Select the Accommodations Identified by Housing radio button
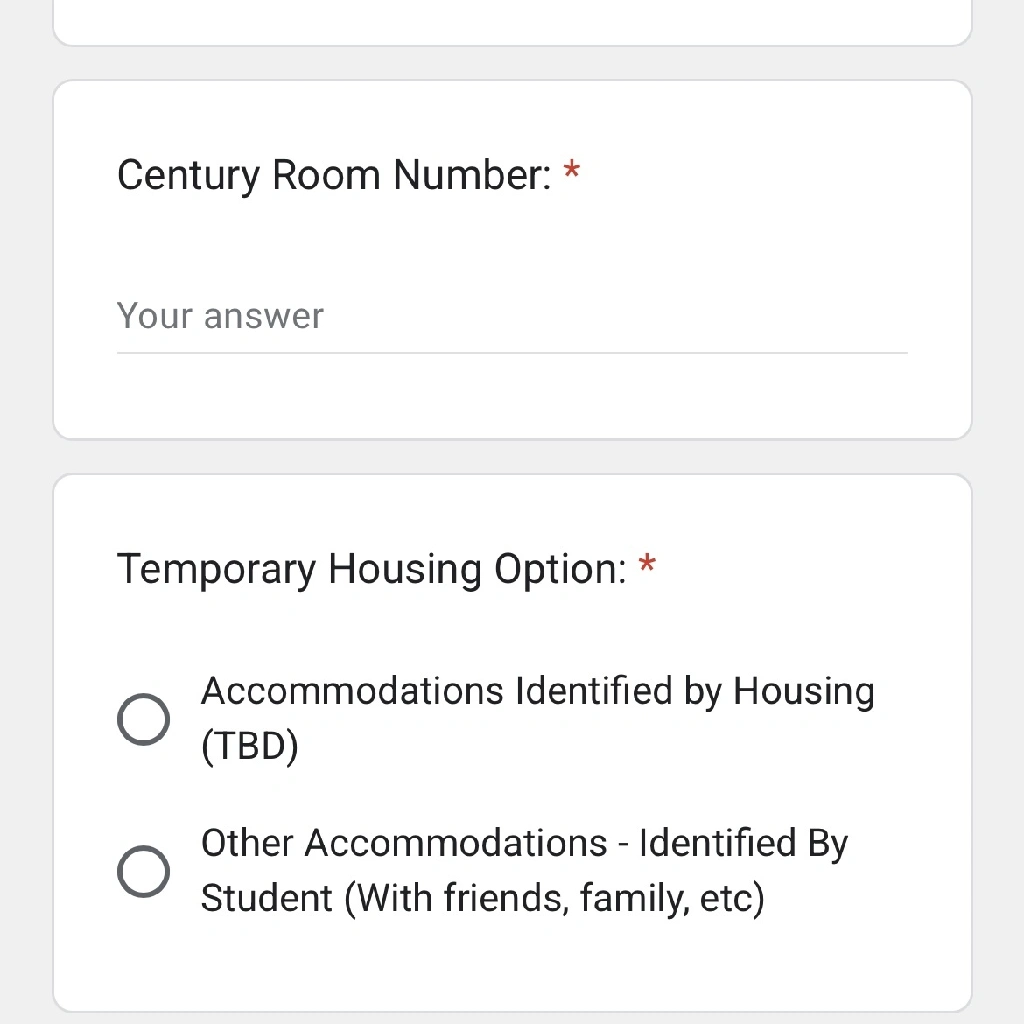 click(144, 719)
